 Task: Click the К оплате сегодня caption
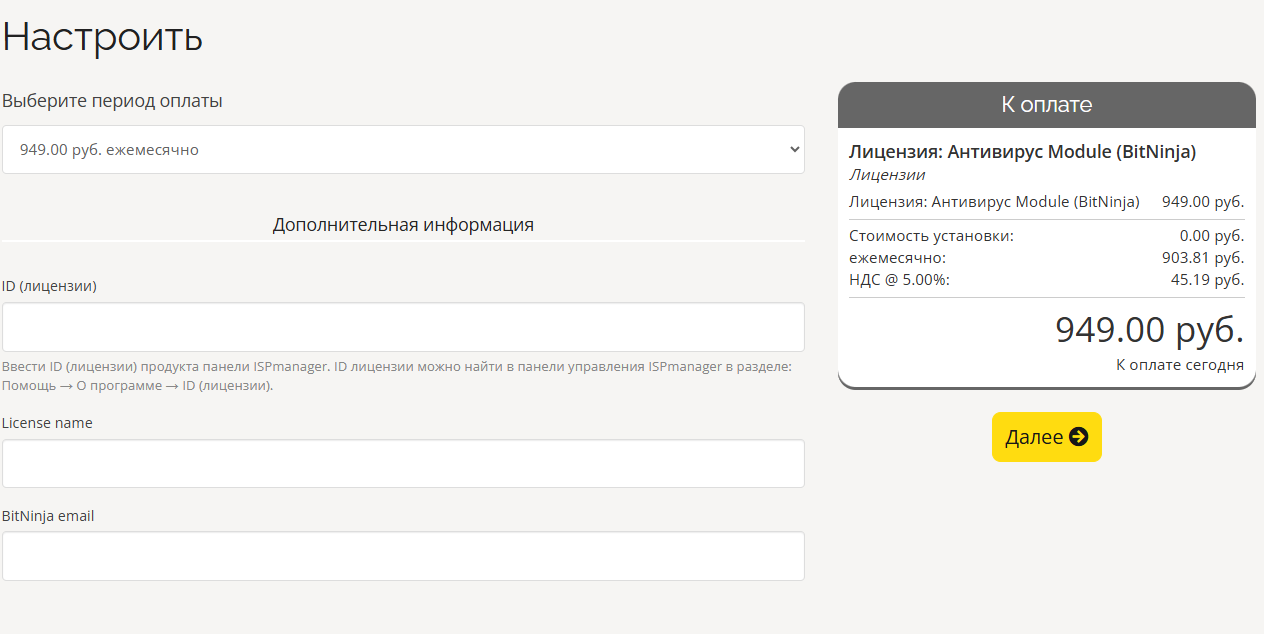1180,365
